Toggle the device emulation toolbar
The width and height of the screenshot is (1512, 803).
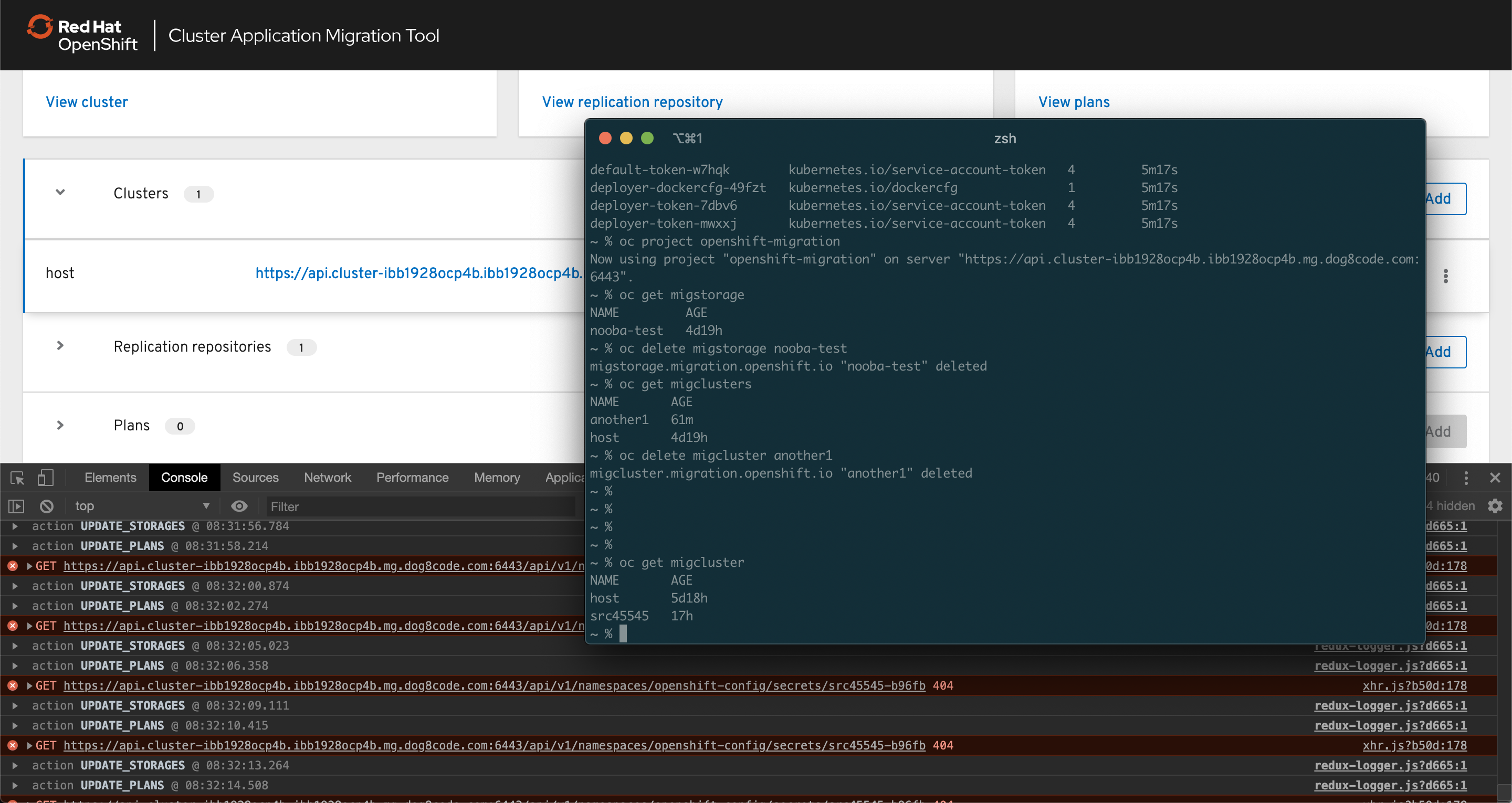(46, 477)
